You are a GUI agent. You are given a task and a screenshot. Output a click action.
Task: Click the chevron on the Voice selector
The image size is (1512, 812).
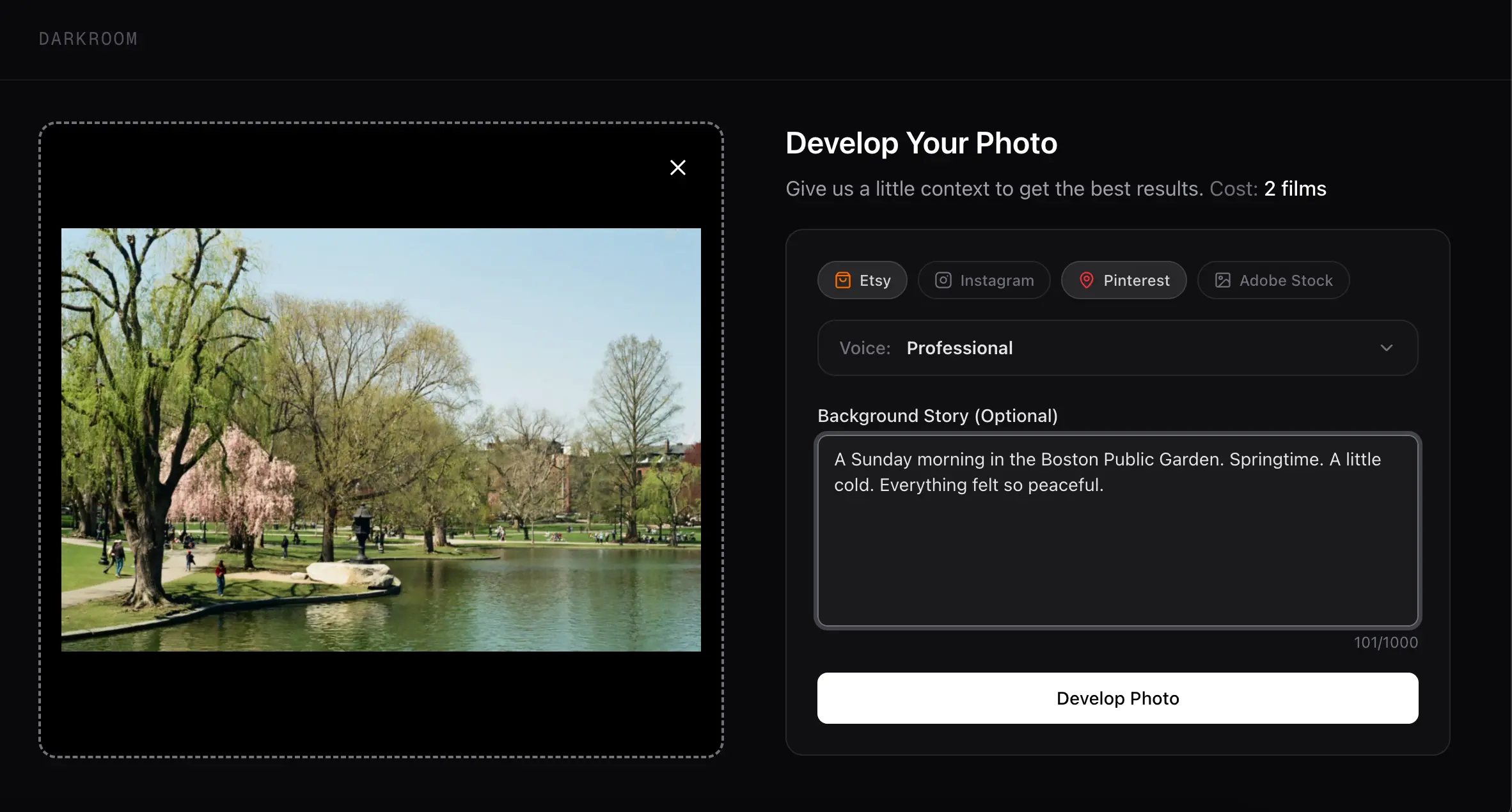coord(1387,348)
